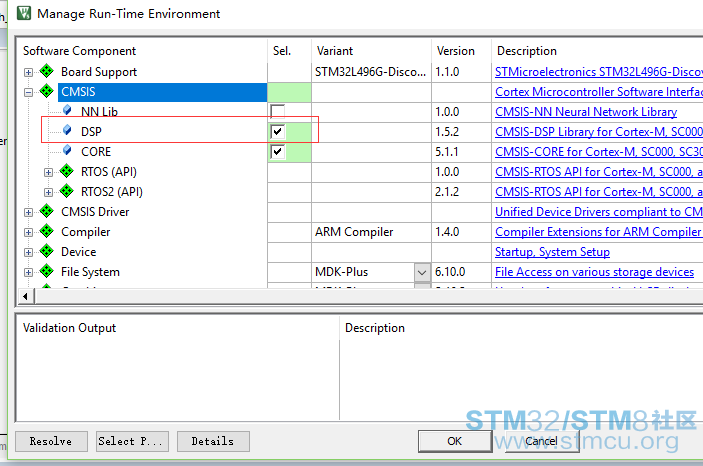Click the Details button
Screen dimensions: 703x466
[213, 441]
